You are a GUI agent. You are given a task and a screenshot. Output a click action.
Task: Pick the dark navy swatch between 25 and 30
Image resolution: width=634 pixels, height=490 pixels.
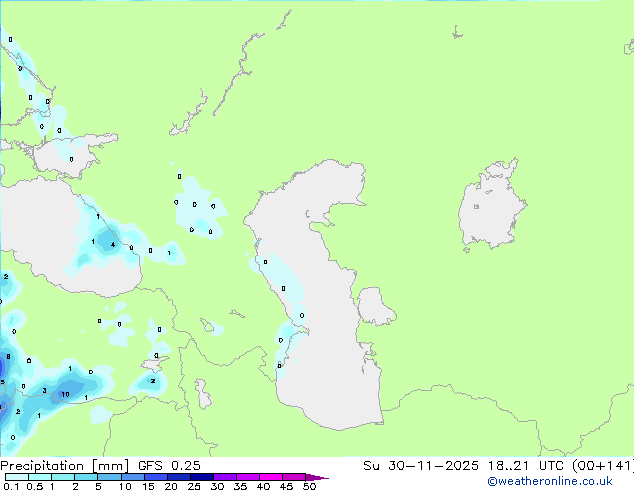point(202,477)
